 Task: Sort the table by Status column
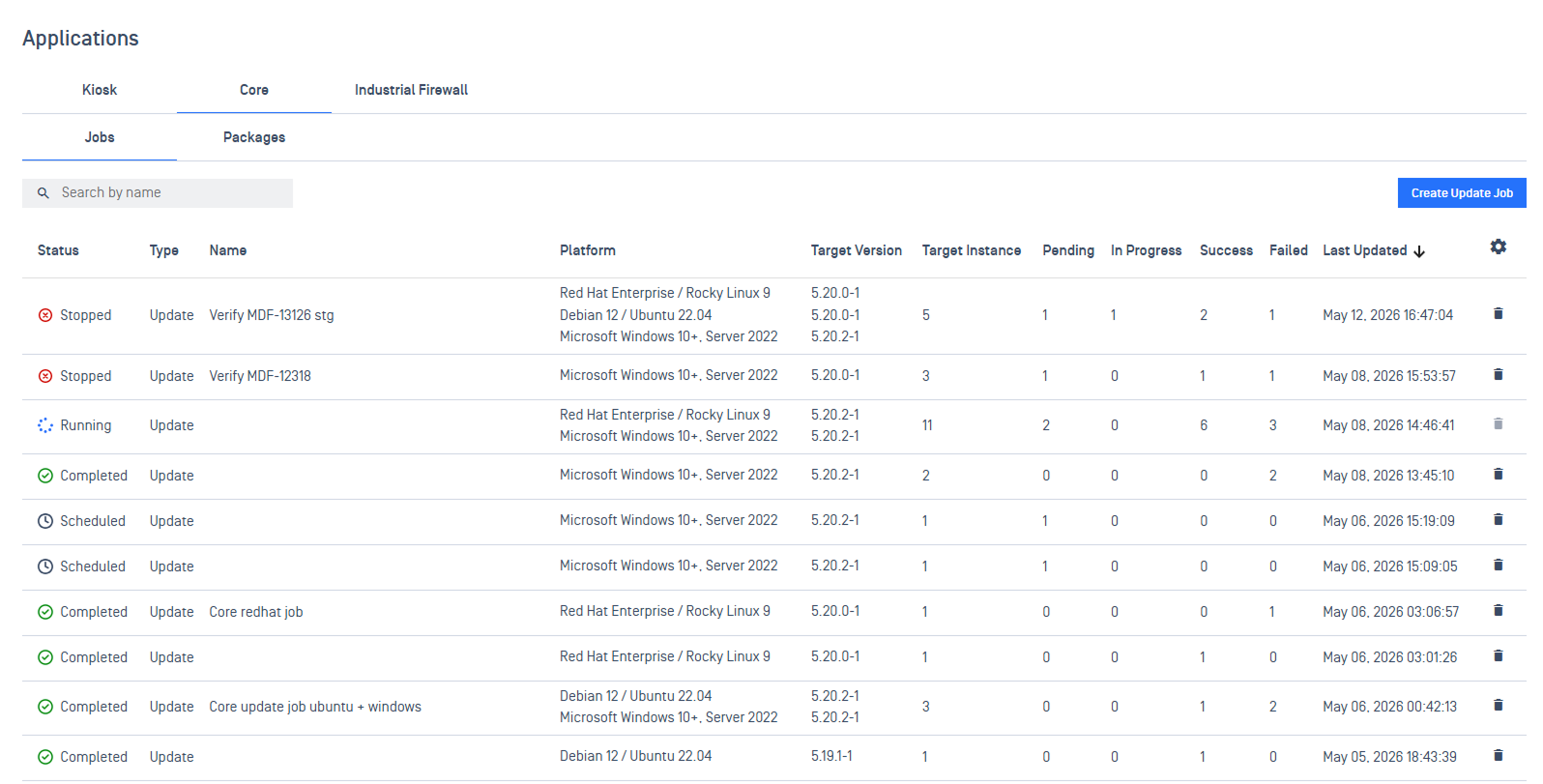click(x=58, y=250)
